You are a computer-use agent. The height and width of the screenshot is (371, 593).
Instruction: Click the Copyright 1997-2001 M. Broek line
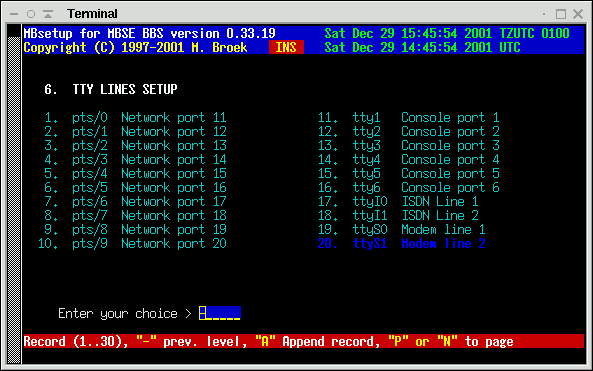coord(135,47)
